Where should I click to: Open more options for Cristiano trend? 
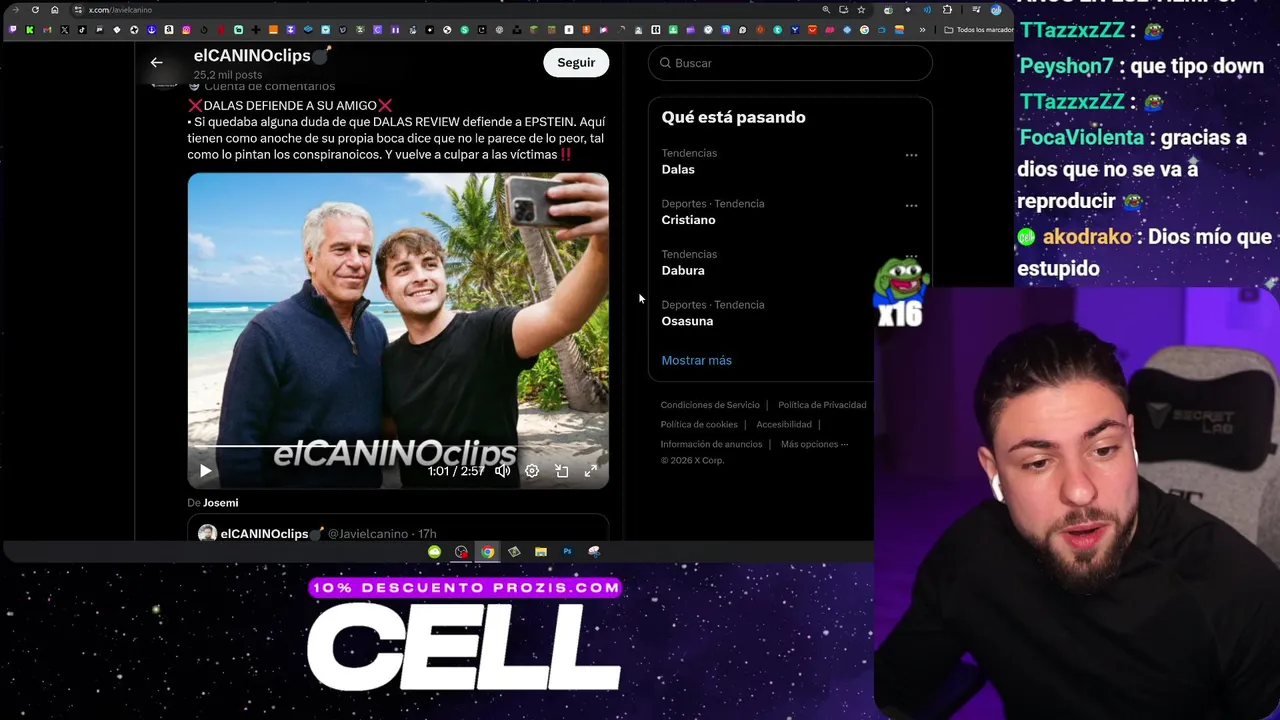pos(911,206)
